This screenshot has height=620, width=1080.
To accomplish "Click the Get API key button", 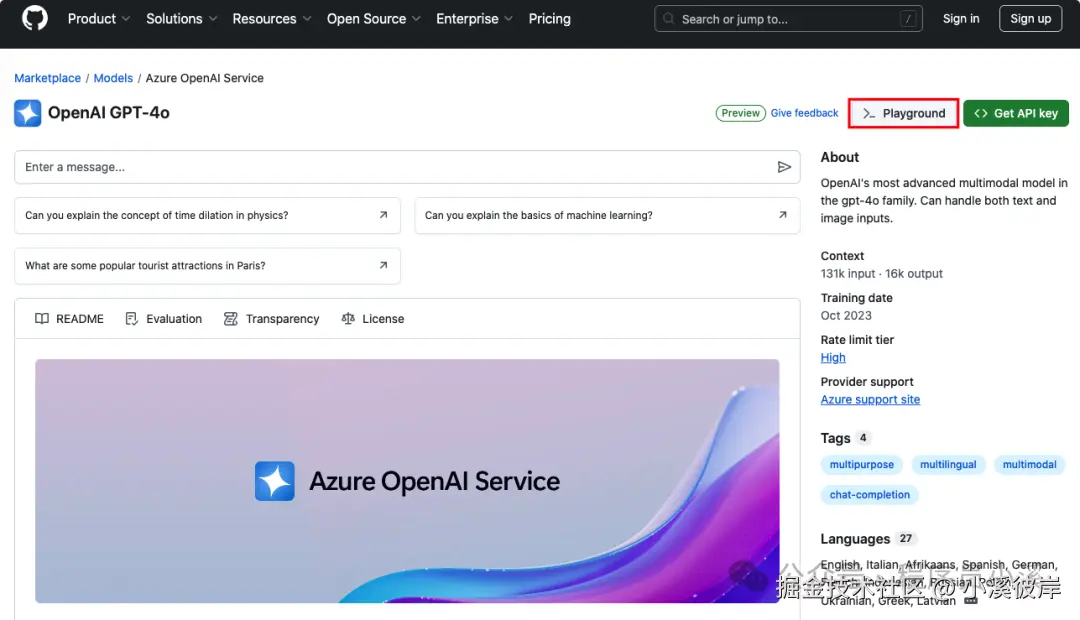I will 1016,114.
